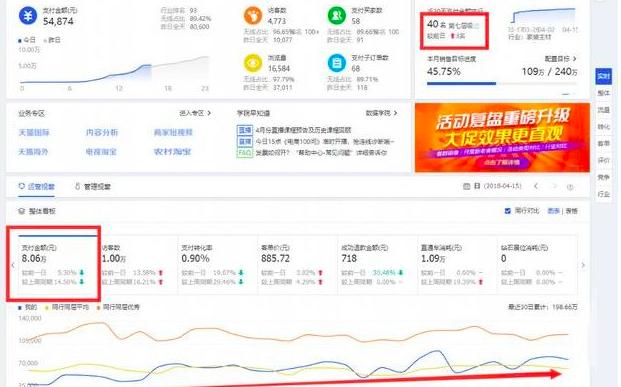Click the blue paid sub-orders icon

[x=337, y=63]
